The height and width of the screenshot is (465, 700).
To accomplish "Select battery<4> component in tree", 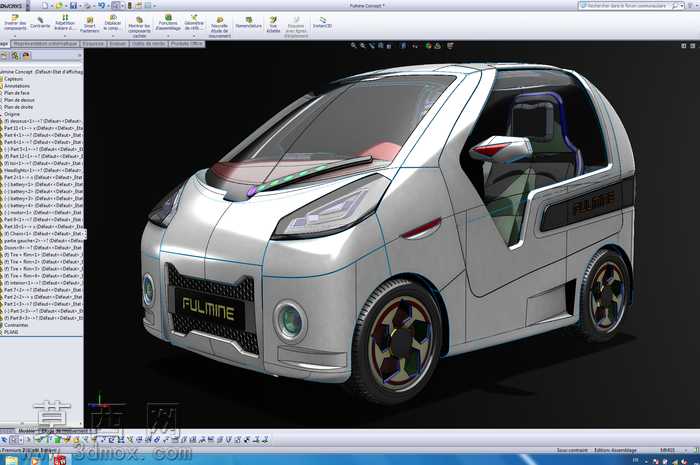I will pyautogui.click(x=42, y=205).
